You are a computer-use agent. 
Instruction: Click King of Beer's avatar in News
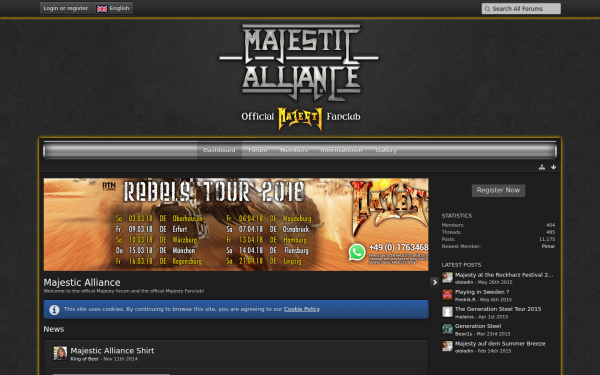pyautogui.click(x=60, y=353)
